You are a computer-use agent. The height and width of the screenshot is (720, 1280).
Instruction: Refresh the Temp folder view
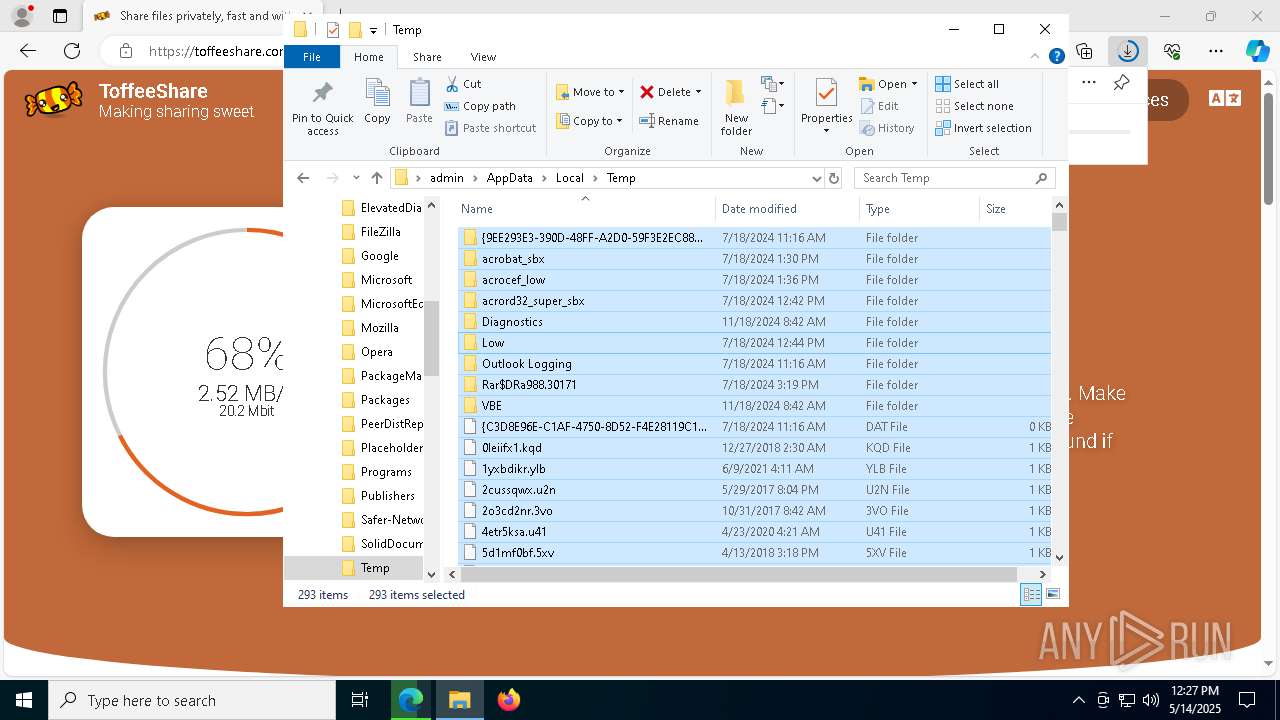tap(834, 178)
